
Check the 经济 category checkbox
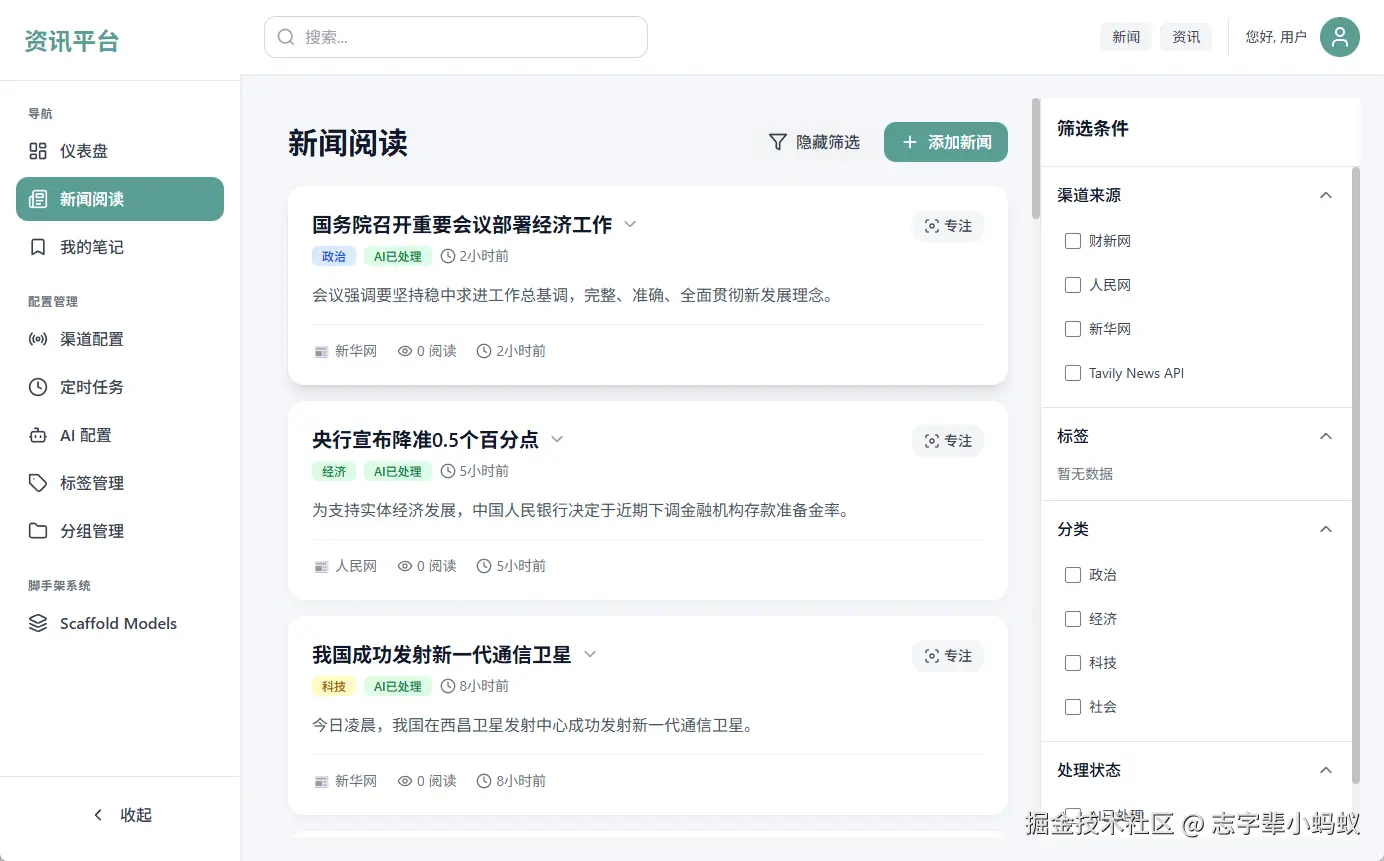(x=1073, y=619)
